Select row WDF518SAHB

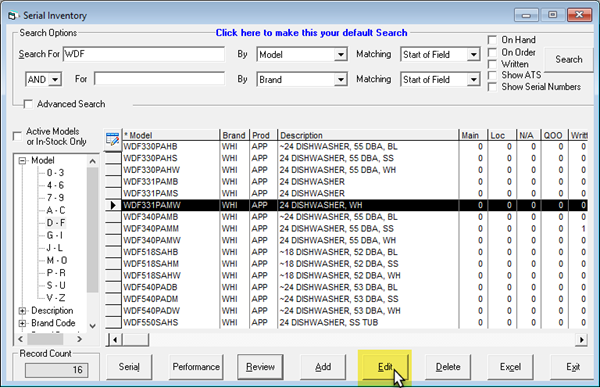355,252
